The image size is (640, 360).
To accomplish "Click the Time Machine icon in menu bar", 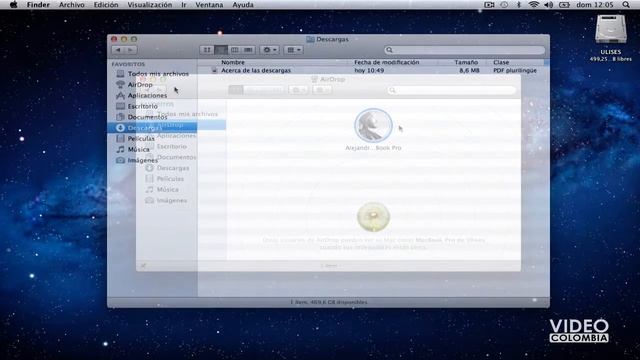I will point(504,5).
